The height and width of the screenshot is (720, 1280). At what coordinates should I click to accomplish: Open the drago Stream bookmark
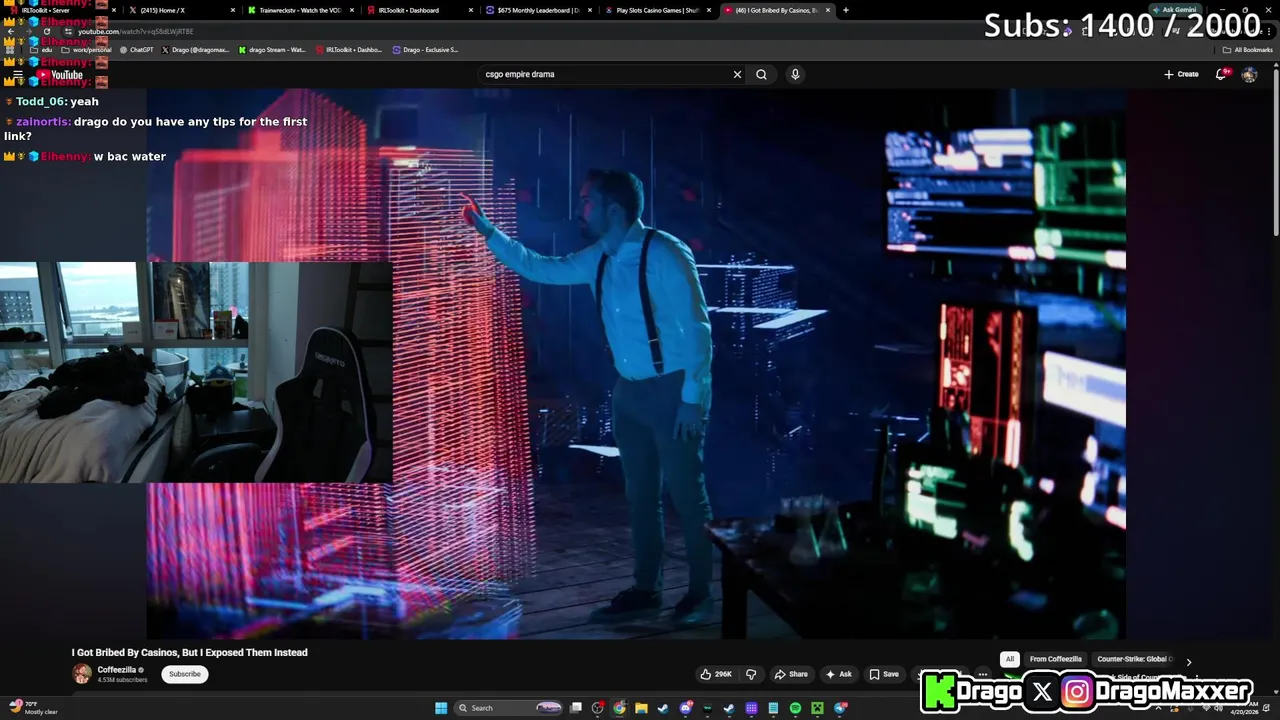272,49
